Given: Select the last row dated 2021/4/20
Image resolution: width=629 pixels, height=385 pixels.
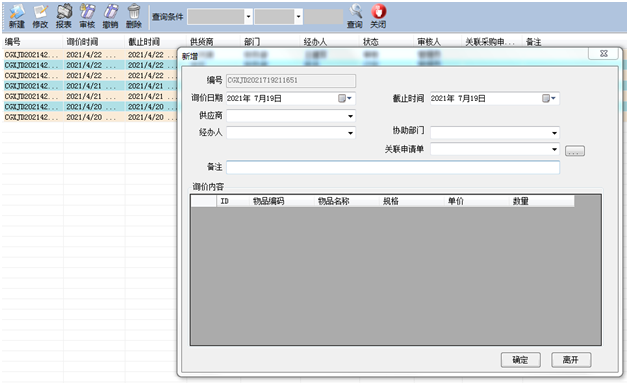Looking at the screenshot, I should [x=89, y=117].
